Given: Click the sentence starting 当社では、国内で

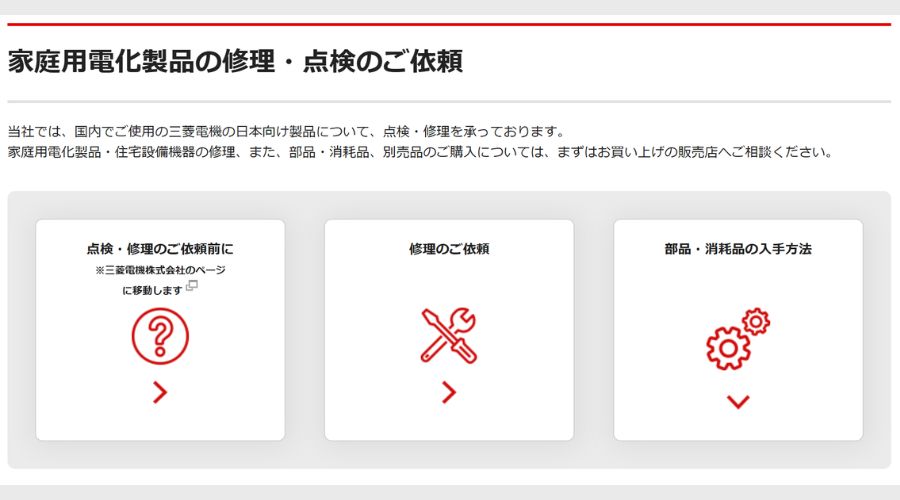Looking at the screenshot, I should pos(286,131).
